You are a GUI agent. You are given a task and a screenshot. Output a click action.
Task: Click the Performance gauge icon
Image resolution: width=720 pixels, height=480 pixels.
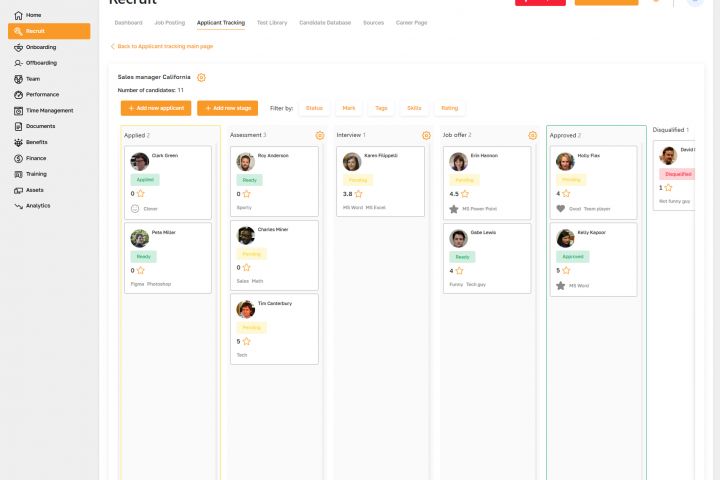[18, 95]
